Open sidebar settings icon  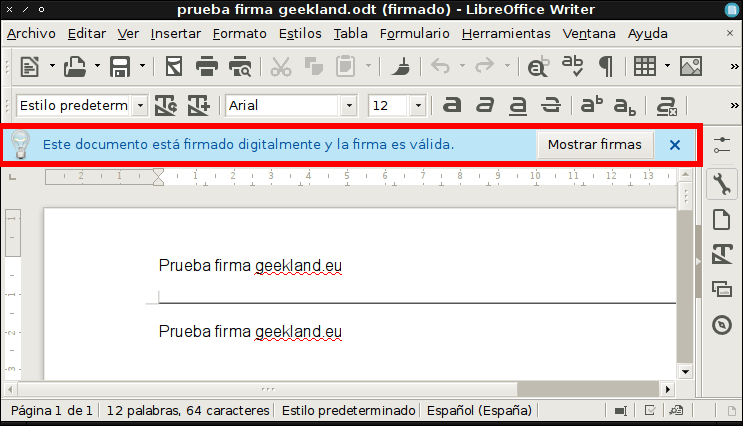(x=722, y=145)
